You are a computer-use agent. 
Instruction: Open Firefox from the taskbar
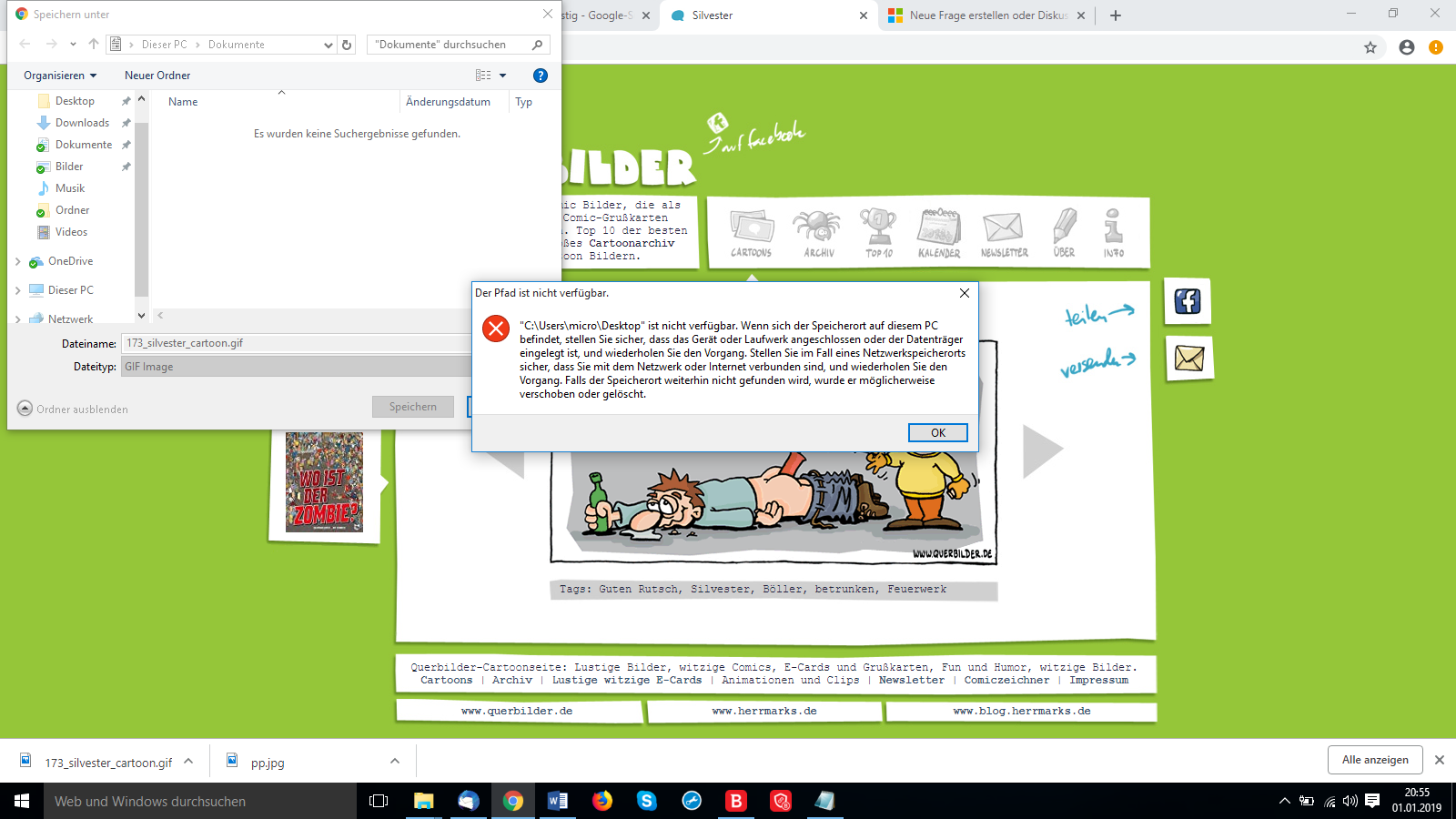point(602,801)
